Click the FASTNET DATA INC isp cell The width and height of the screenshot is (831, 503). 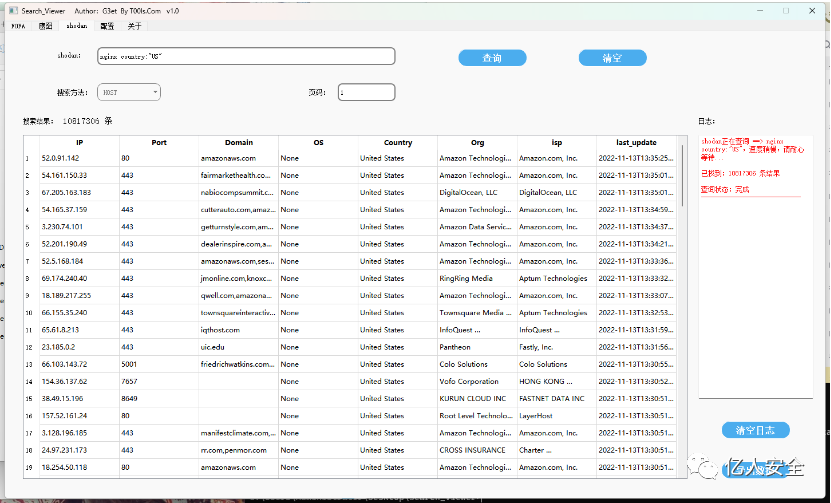pos(556,398)
